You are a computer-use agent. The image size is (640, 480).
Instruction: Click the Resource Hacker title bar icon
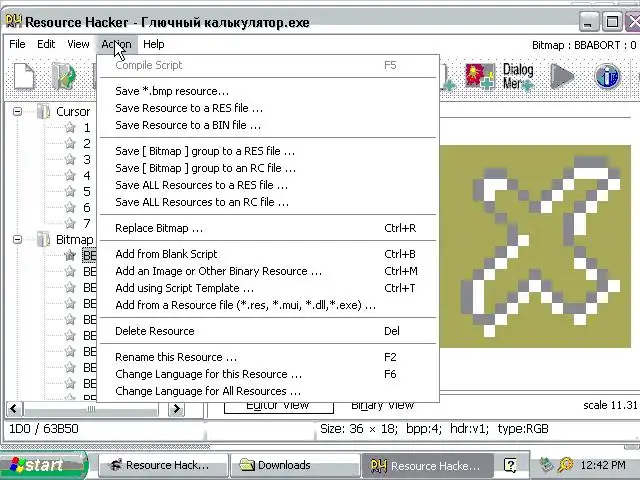(13, 21)
